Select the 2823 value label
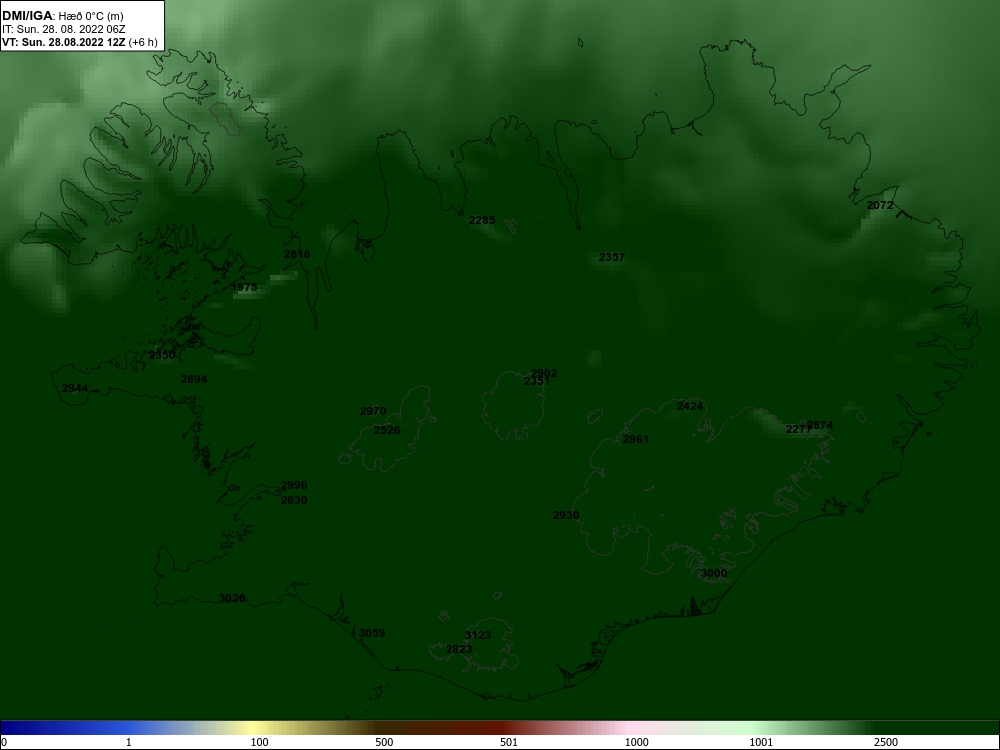The height and width of the screenshot is (750, 1000). coord(459,650)
